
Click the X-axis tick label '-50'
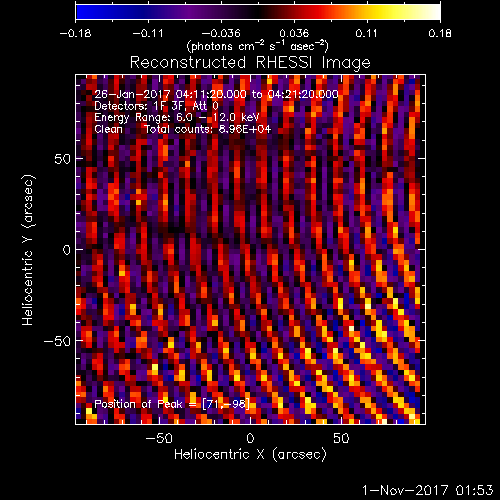point(159,438)
